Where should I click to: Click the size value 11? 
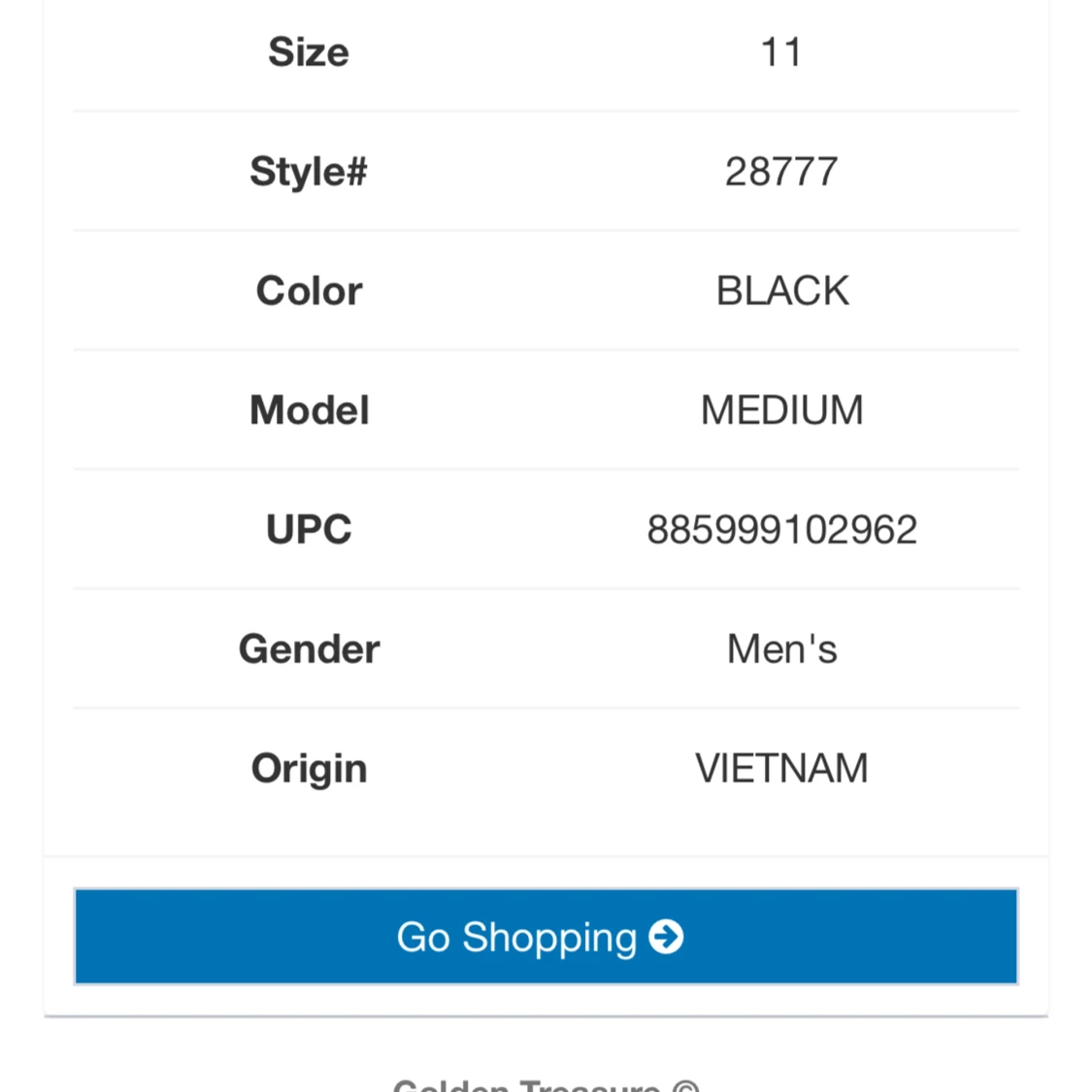coord(781,52)
